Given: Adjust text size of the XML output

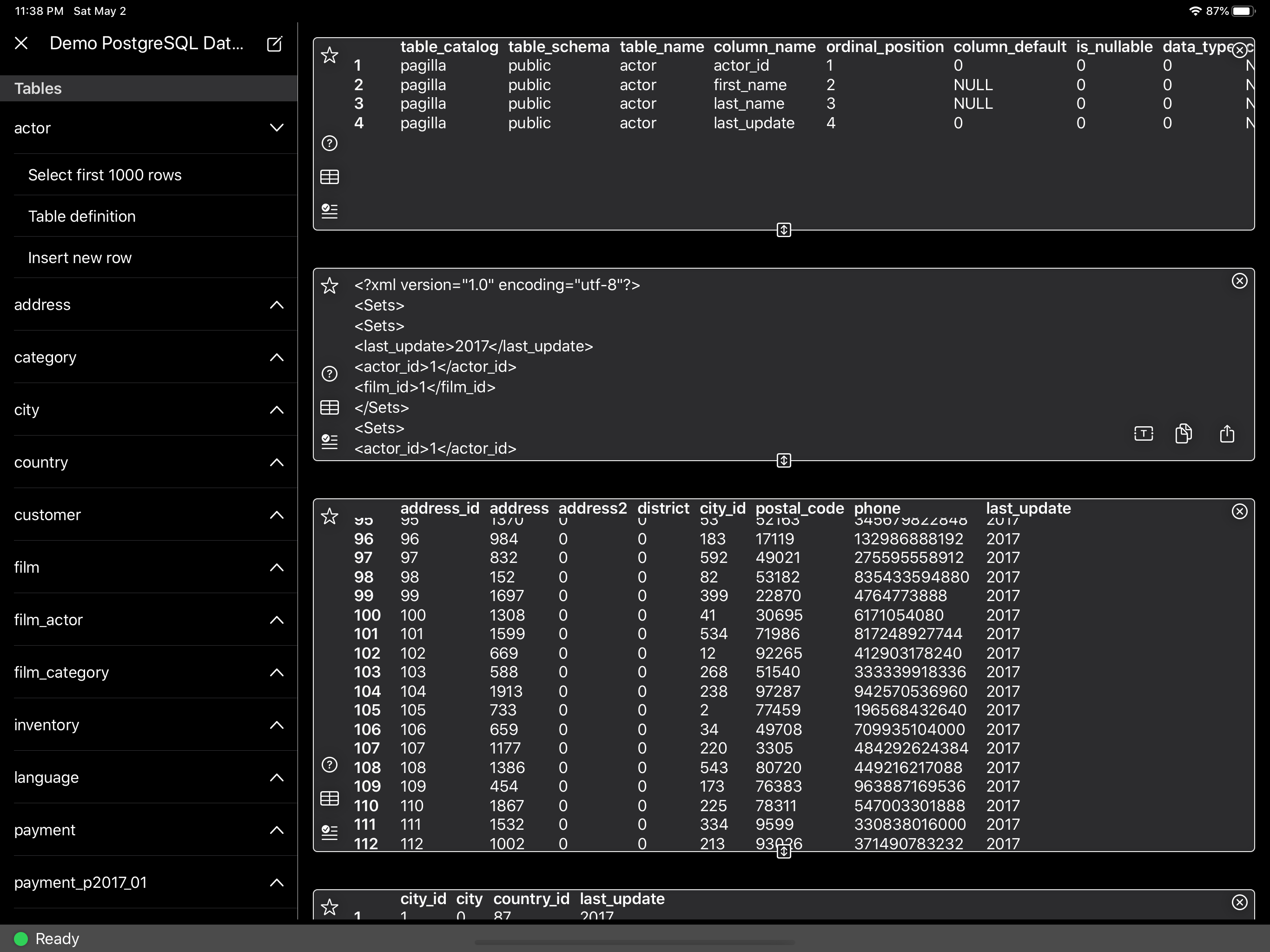Looking at the screenshot, I should [1143, 434].
